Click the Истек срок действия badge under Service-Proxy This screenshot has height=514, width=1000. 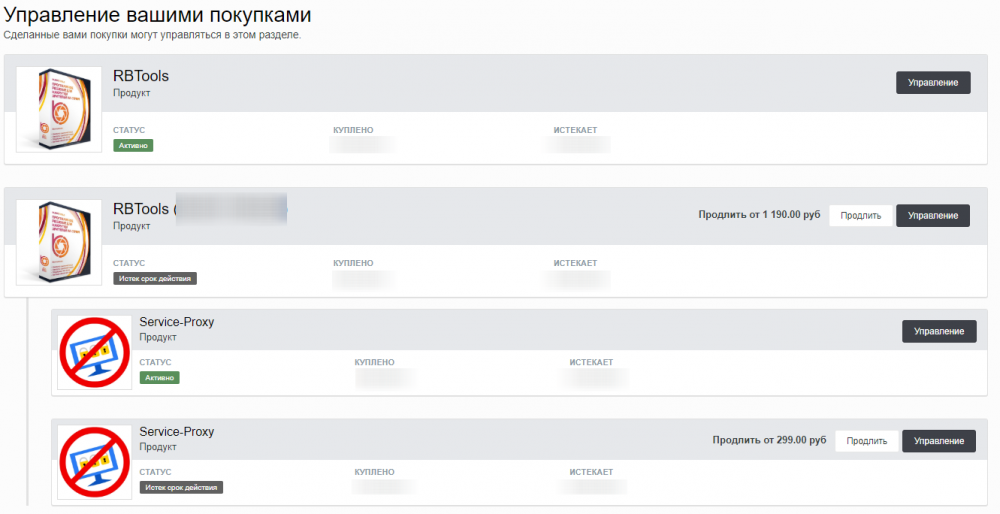[x=181, y=487]
